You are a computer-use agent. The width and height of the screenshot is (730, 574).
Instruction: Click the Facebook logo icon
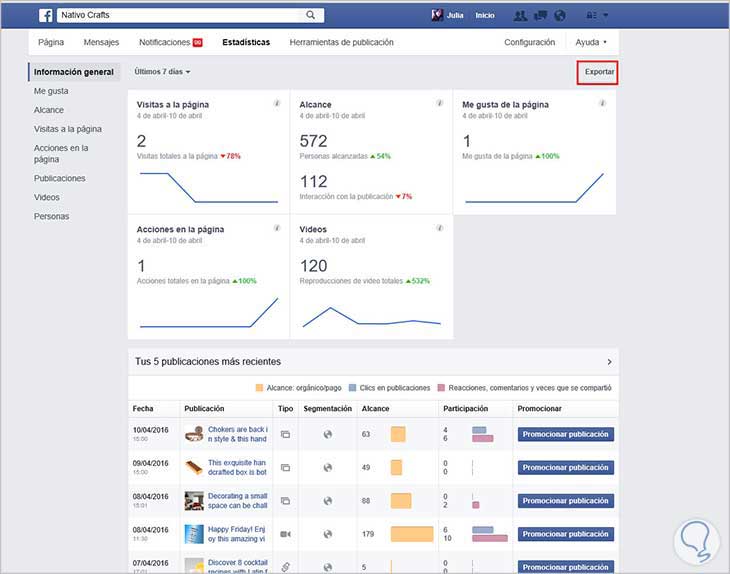(x=46, y=15)
